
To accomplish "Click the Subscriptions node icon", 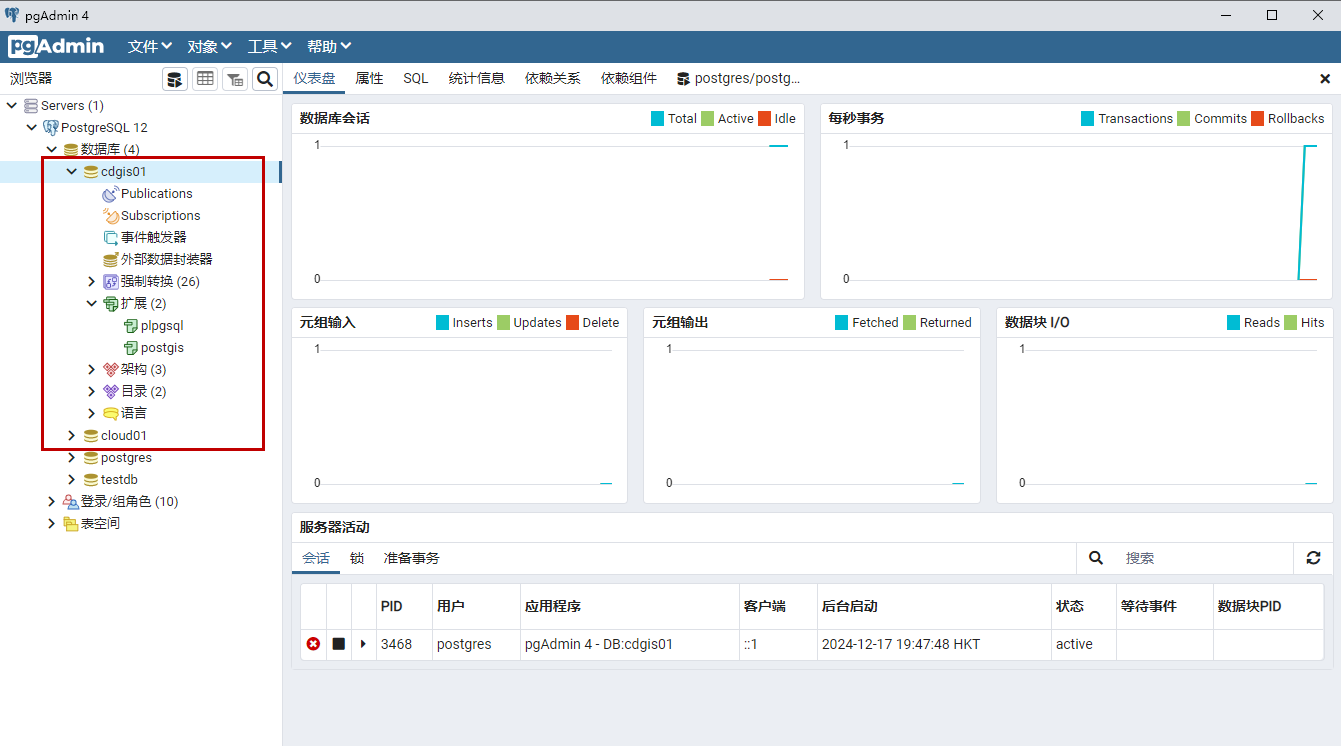I will point(111,215).
